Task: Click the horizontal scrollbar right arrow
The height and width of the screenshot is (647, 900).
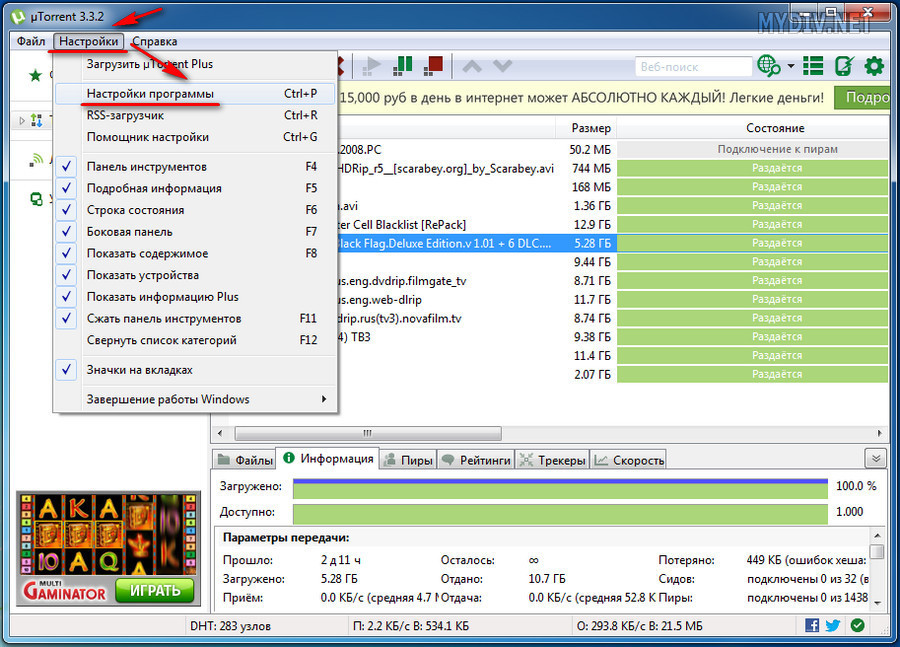Action: point(879,433)
